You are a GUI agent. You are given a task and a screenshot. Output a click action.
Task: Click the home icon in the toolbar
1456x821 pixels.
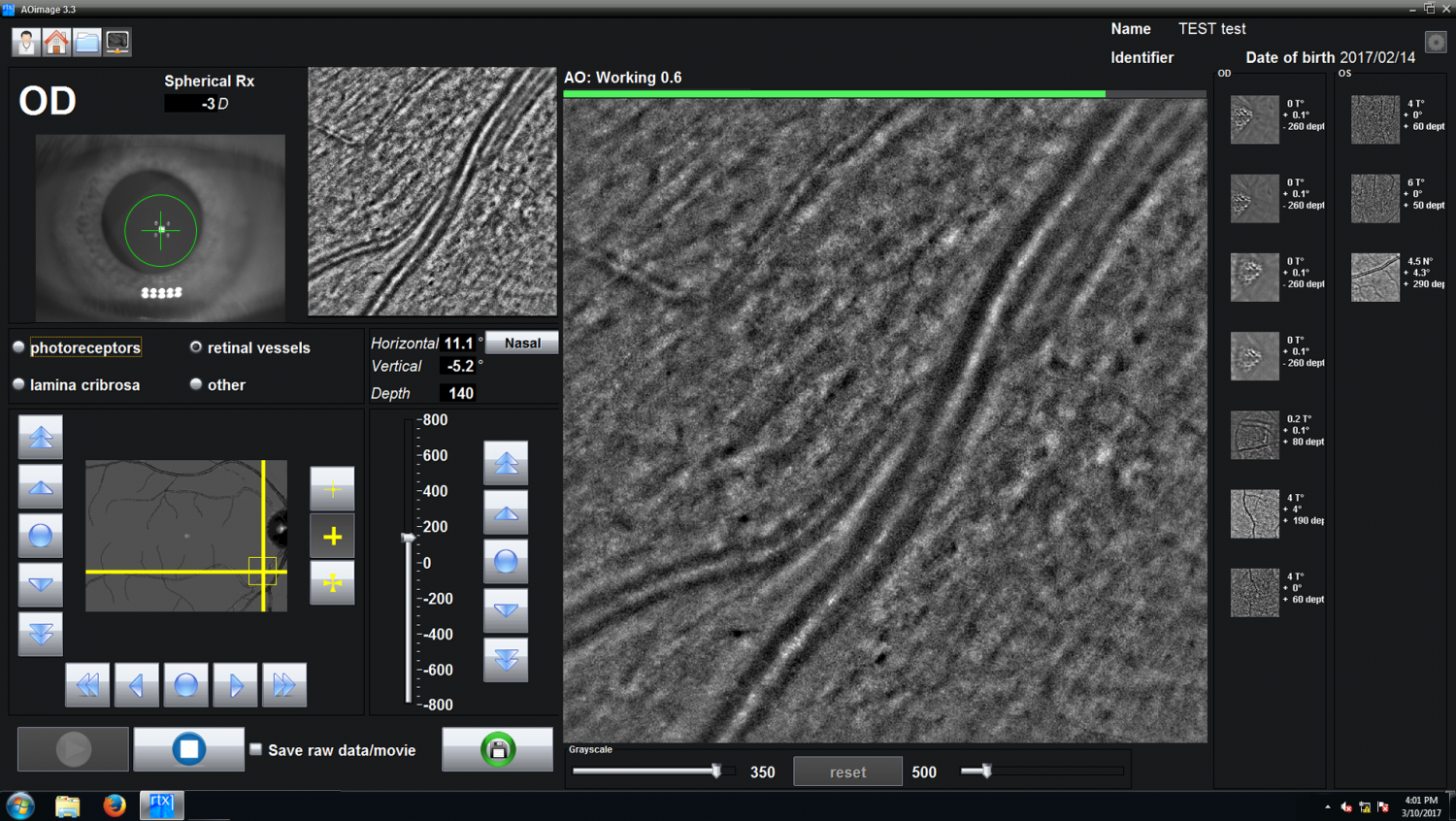[56, 42]
